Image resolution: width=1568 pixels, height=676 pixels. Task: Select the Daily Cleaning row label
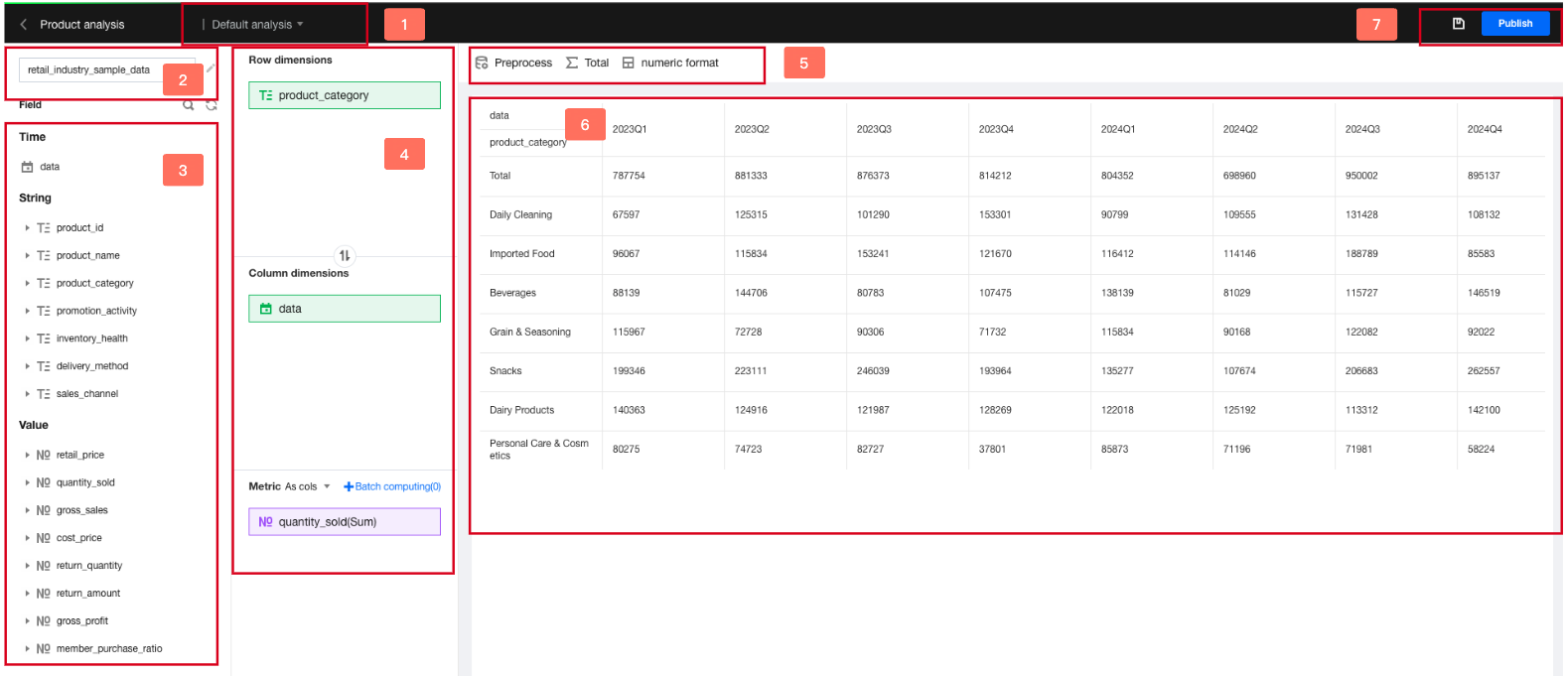point(520,214)
